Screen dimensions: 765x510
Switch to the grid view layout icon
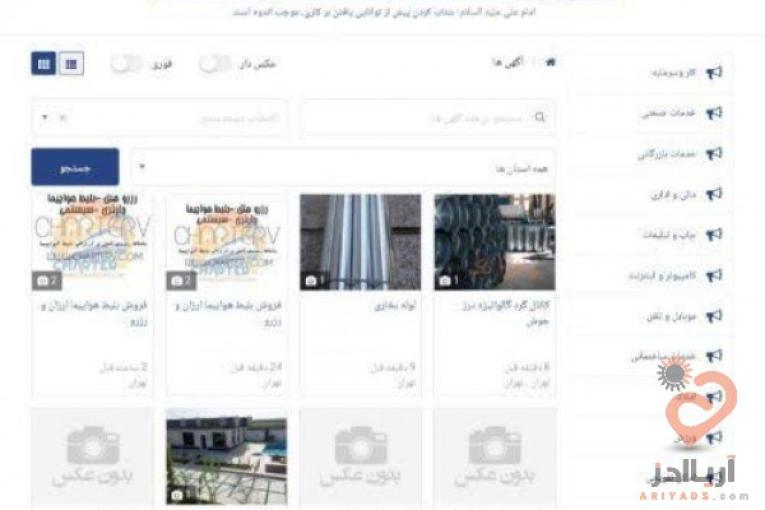click(43, 64)
